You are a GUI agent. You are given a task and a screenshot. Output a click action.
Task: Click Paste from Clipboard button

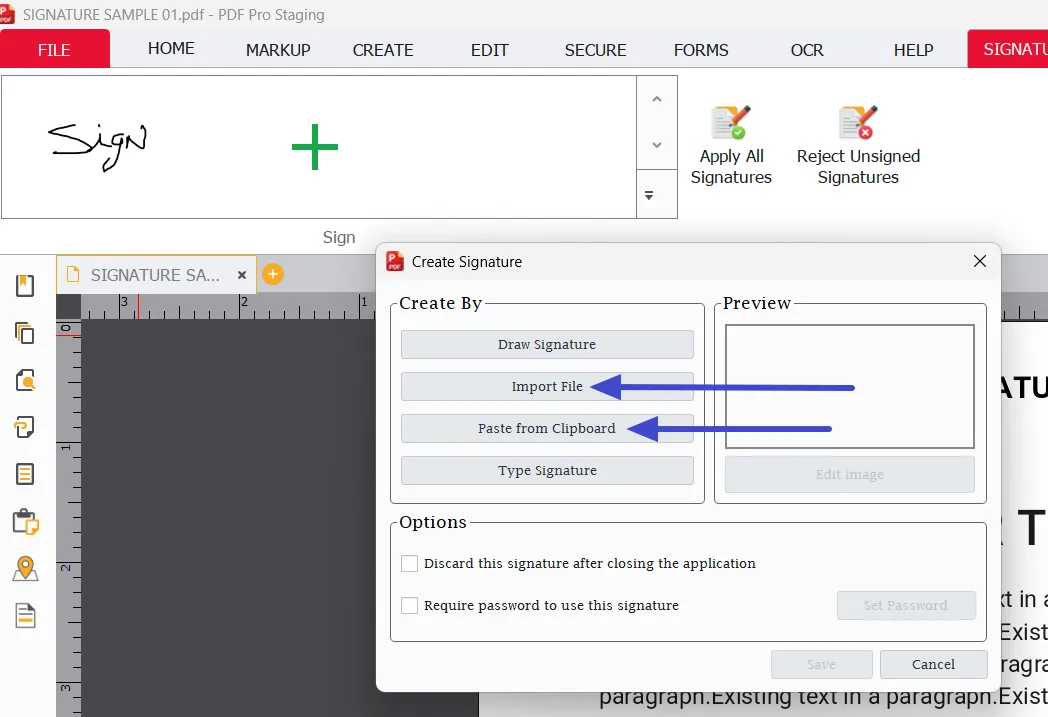pos(547,428)
